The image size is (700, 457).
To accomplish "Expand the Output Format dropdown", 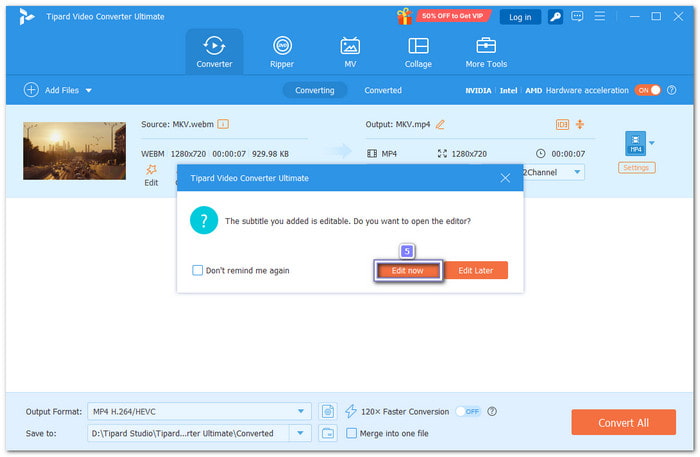I will point(302,411).
